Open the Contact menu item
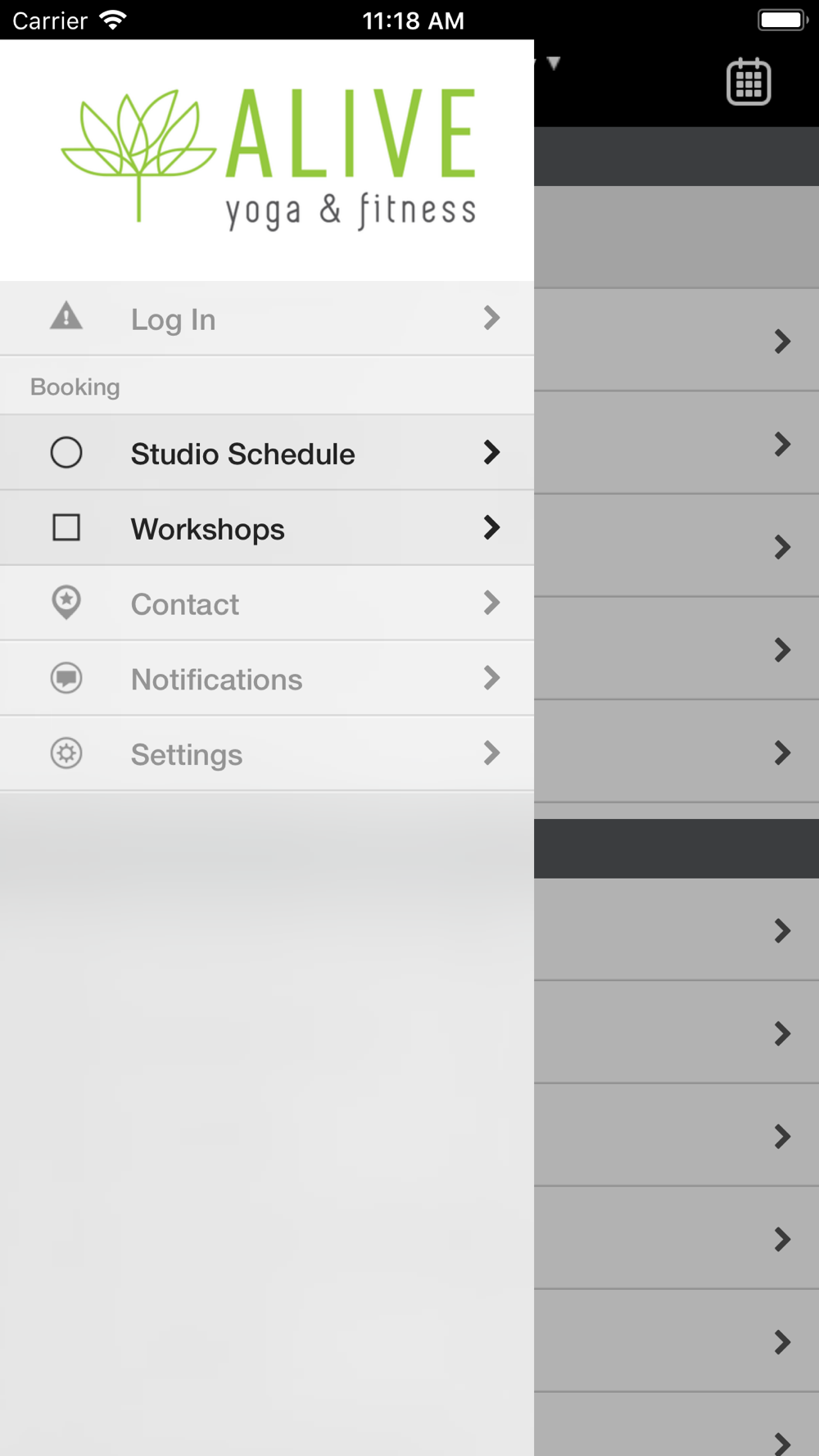The width and height of the screenshot is (819, 1456). click(267, 604)
